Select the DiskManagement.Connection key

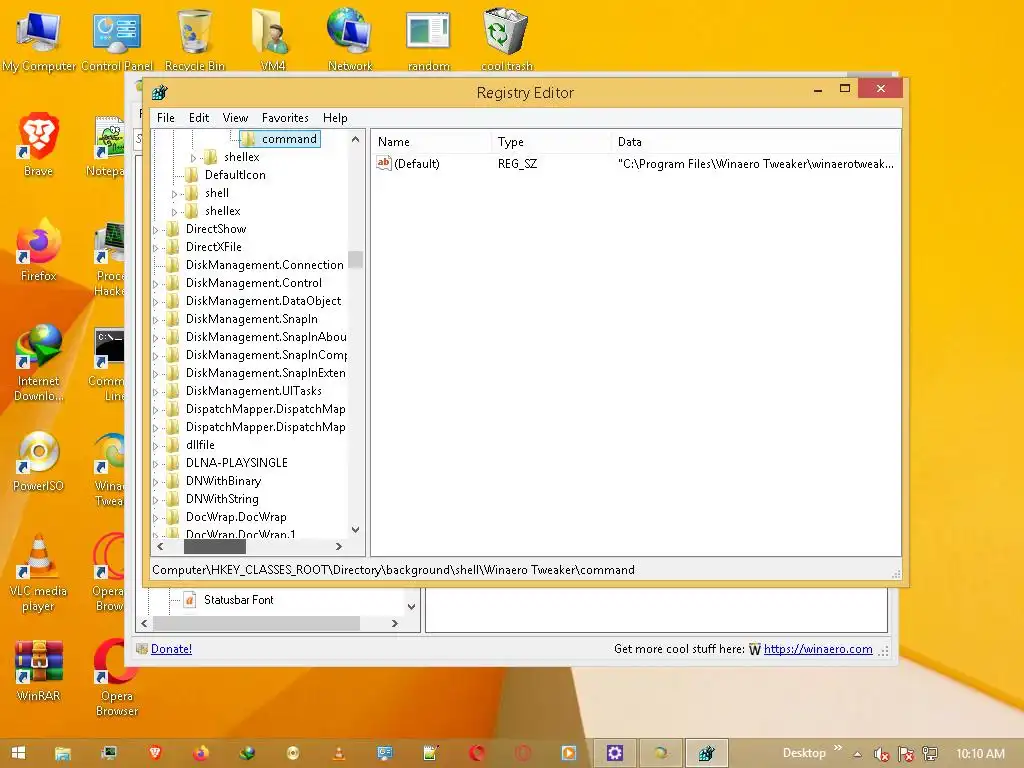click(264, 264)
